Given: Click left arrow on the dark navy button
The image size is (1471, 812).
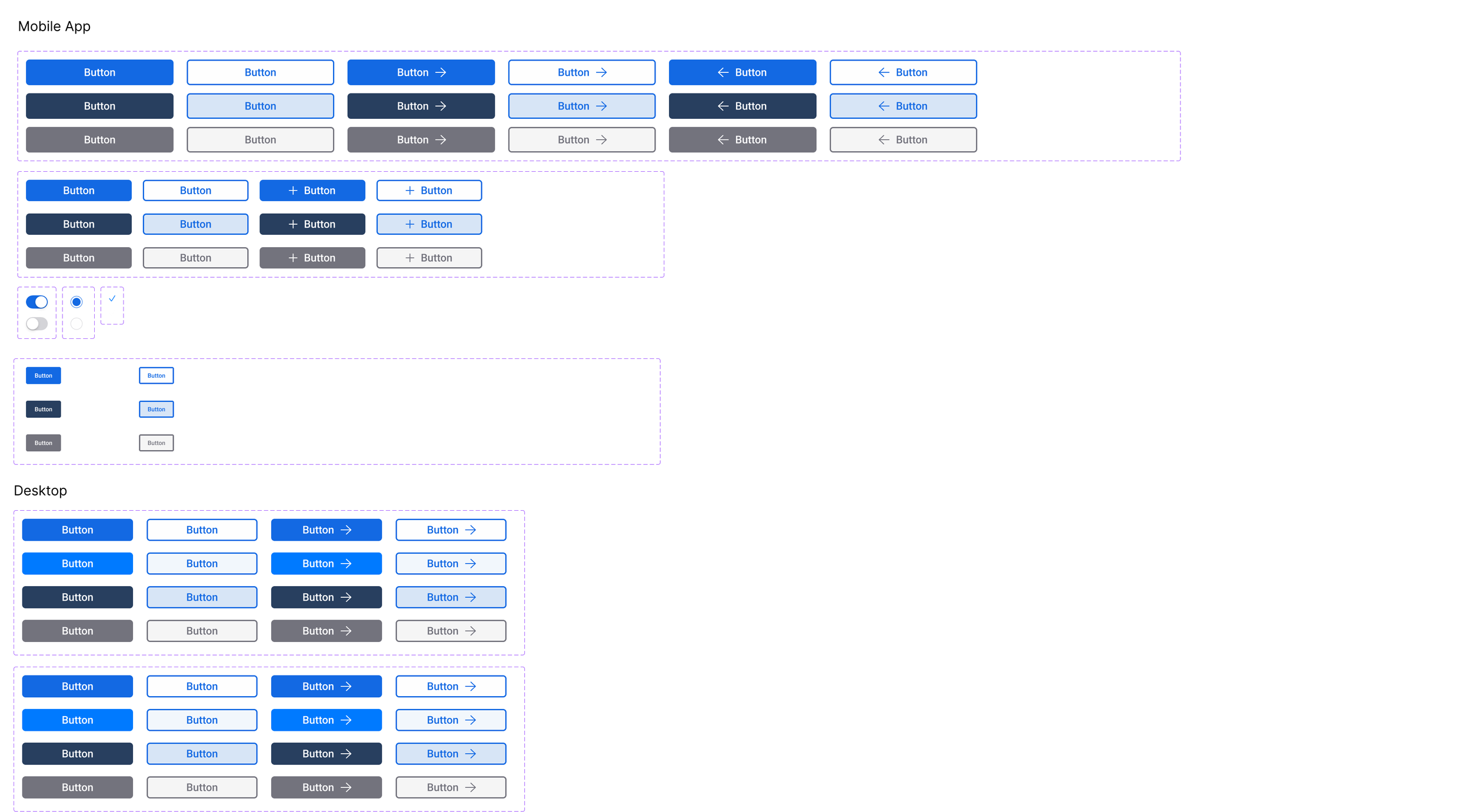Looking at the screenshot, I should coord(723,106).
